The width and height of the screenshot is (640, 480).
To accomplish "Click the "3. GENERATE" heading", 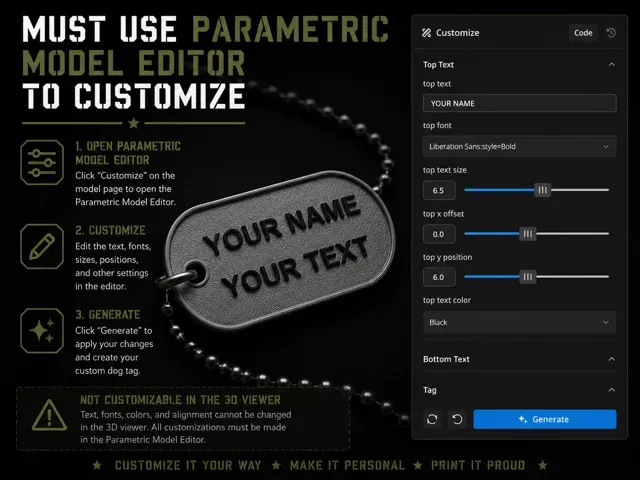I will [108, 315].
